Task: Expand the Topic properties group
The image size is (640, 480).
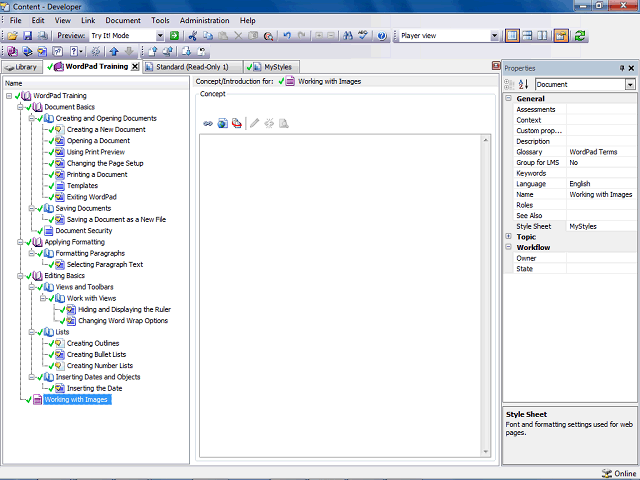Action: pos(509,236)
